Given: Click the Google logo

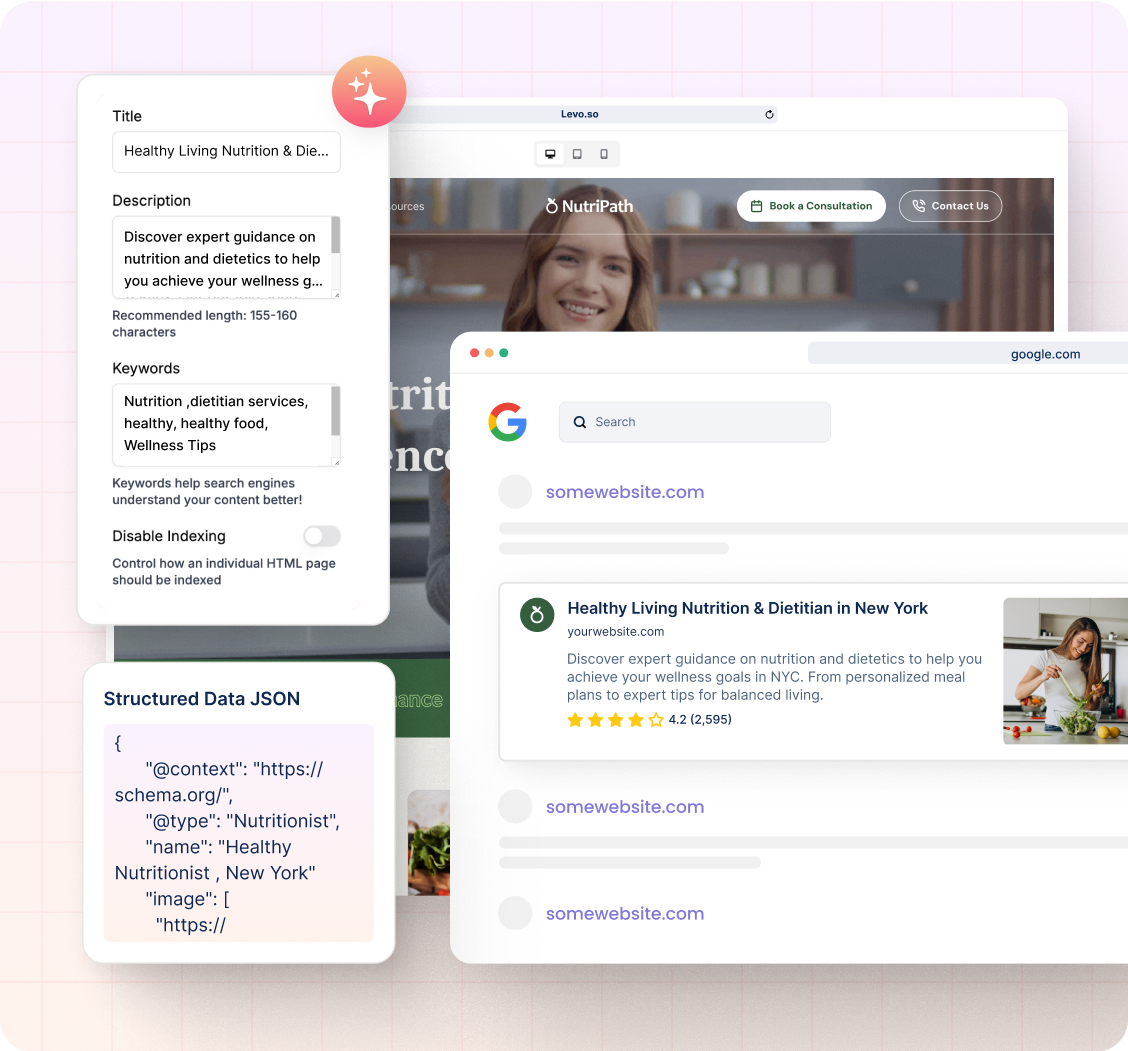Looking at the screenshot, I should click(x=508, y=422).
